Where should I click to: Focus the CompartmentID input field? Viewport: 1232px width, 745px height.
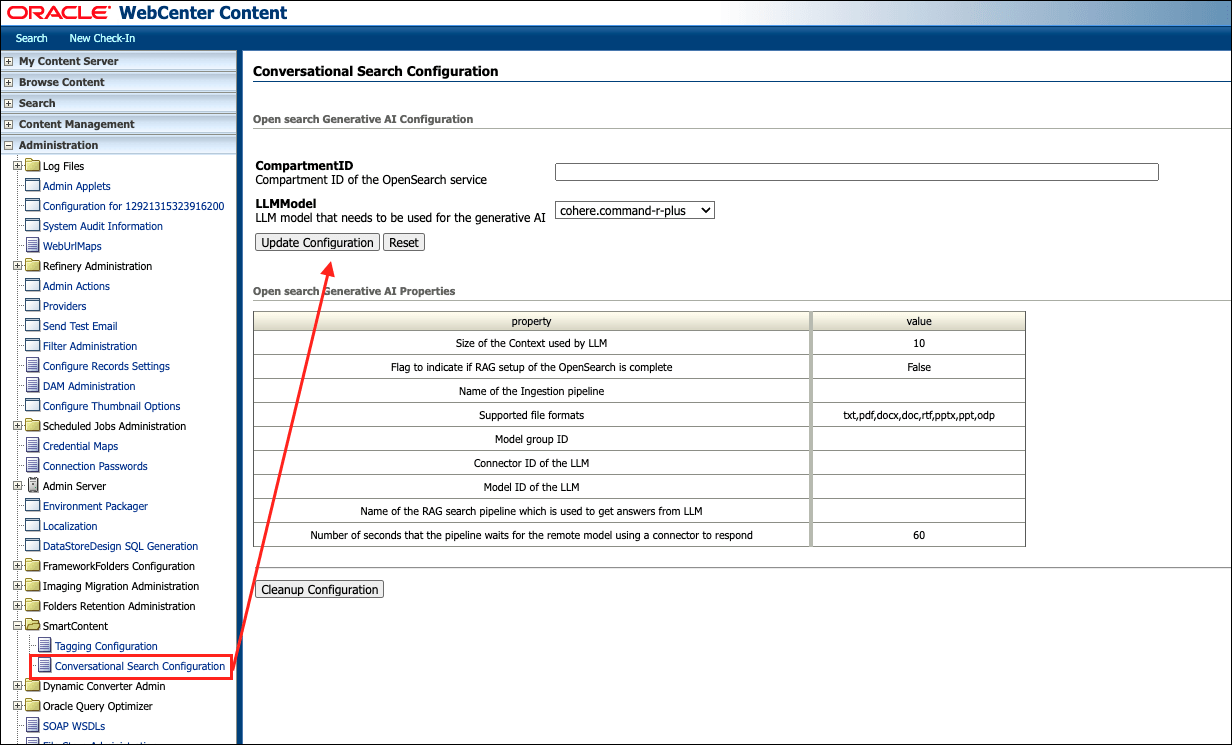pos(856,172)
